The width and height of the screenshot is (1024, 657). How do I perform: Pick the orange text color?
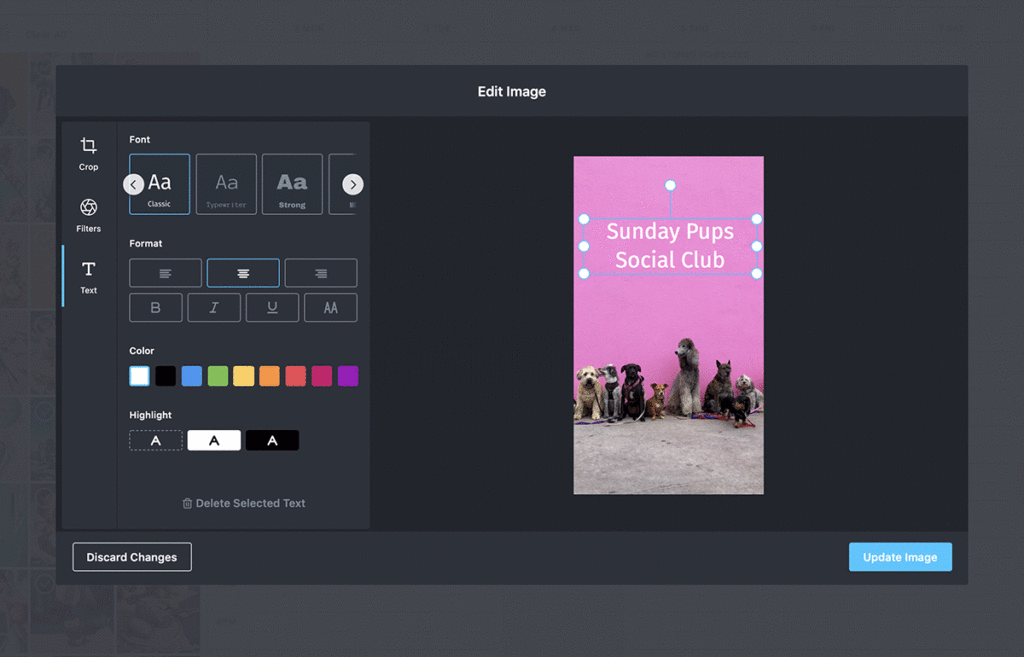click(x=269, y=376)
